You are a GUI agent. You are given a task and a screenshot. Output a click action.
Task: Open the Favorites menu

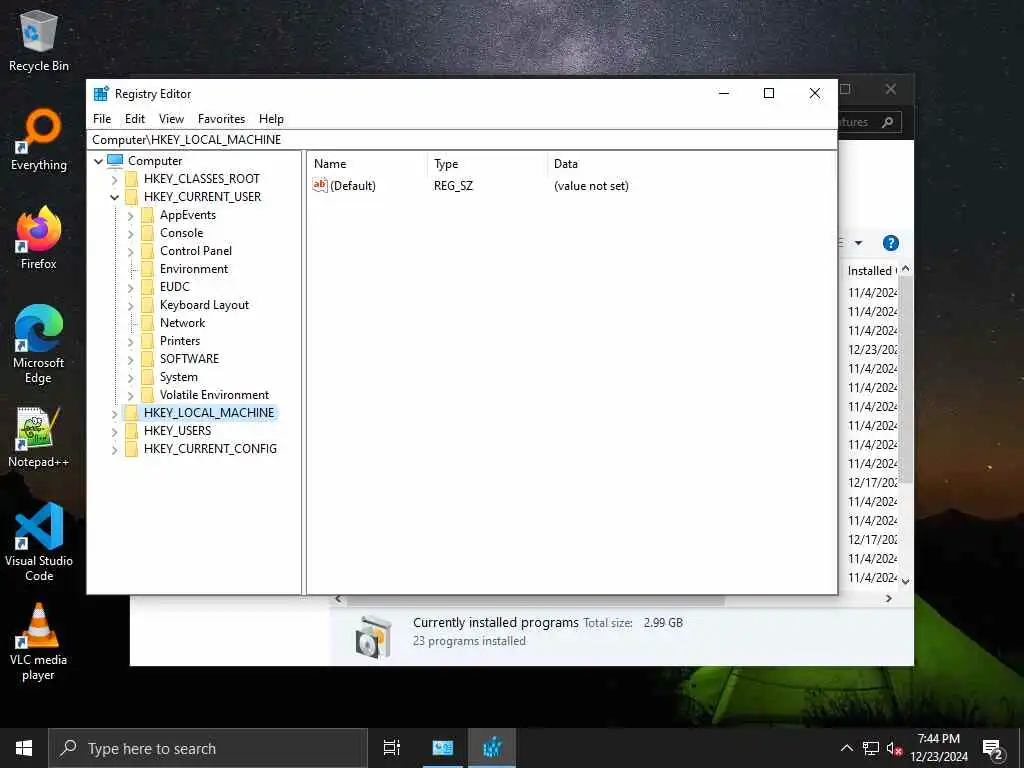click(221, 119)
